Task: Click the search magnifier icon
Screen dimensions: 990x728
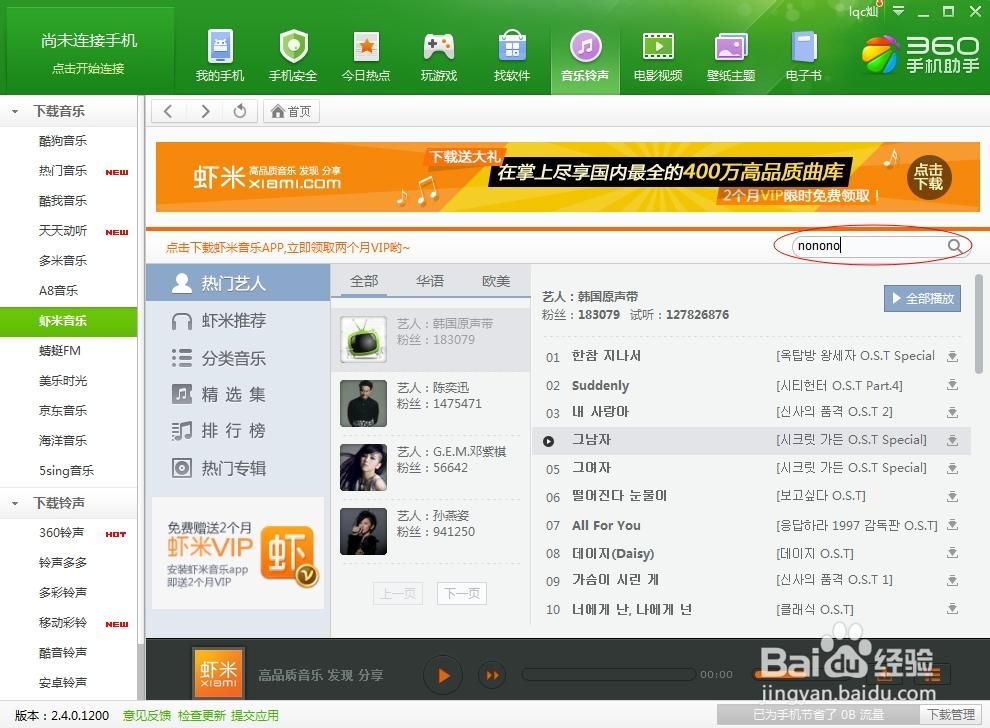Action: pos(955,246)
